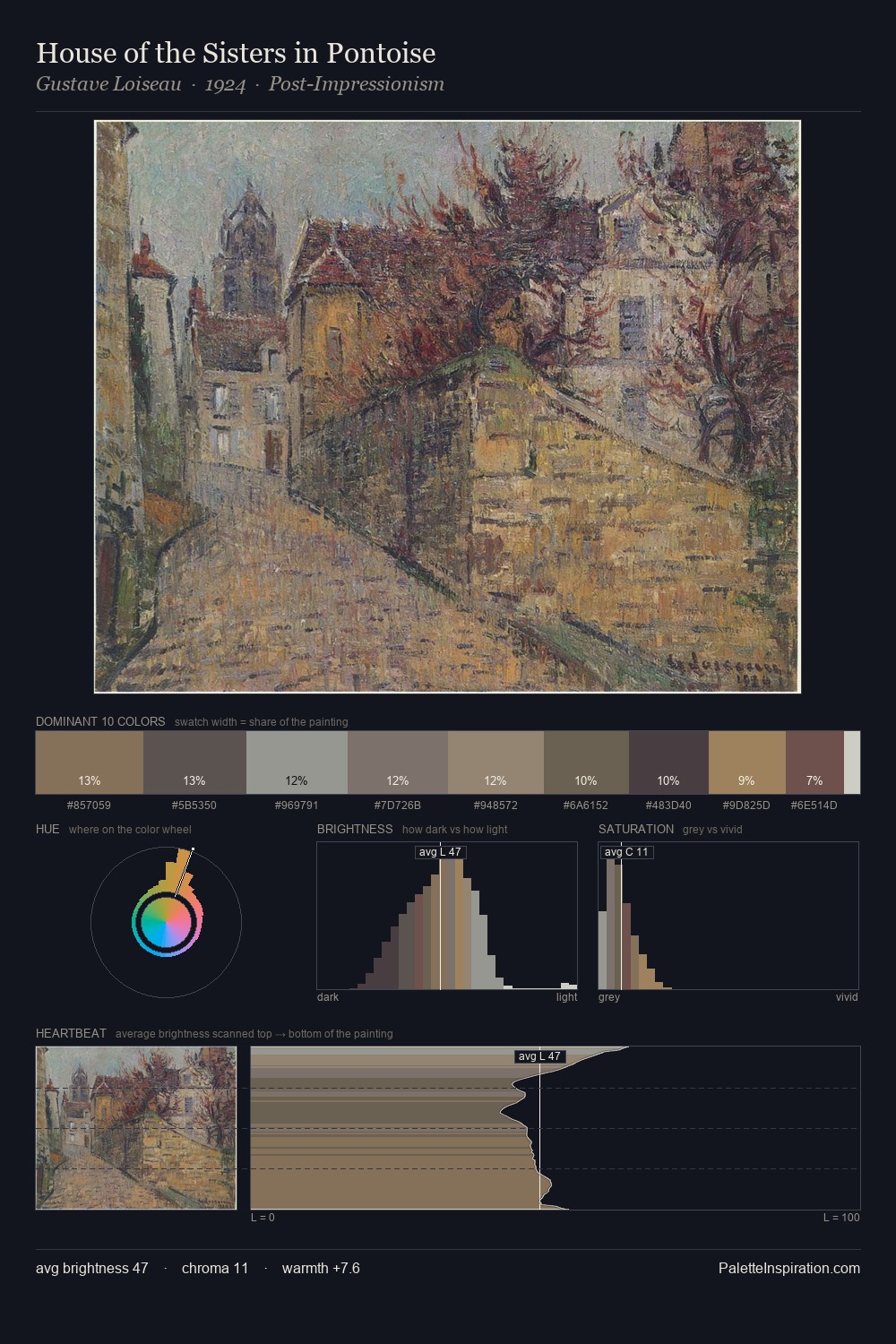The height and width of the screenshot is (1344, 896).
Task: Click the avg brightness 47 footer text
Action: coord(92,1268)
